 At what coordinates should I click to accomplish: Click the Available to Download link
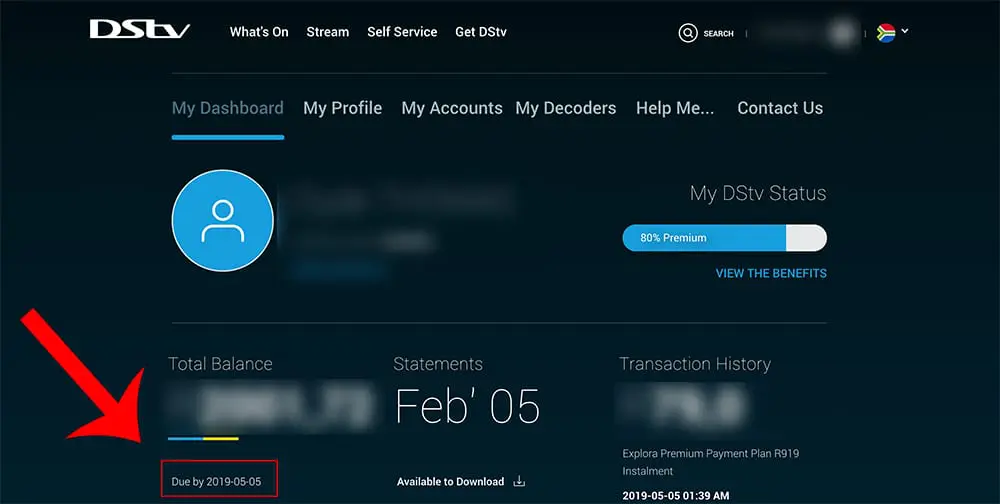(x=450, y=482)
